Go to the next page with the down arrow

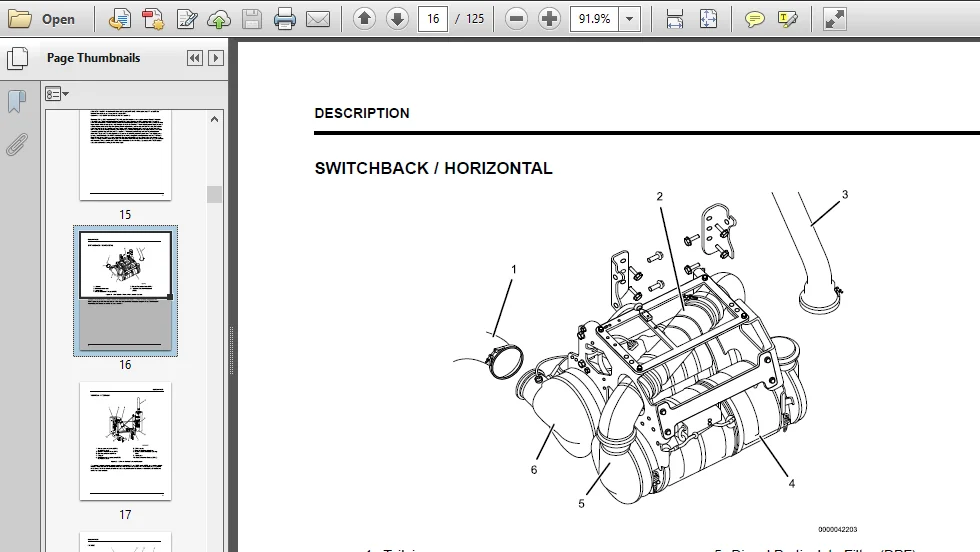tap(397, 19)
